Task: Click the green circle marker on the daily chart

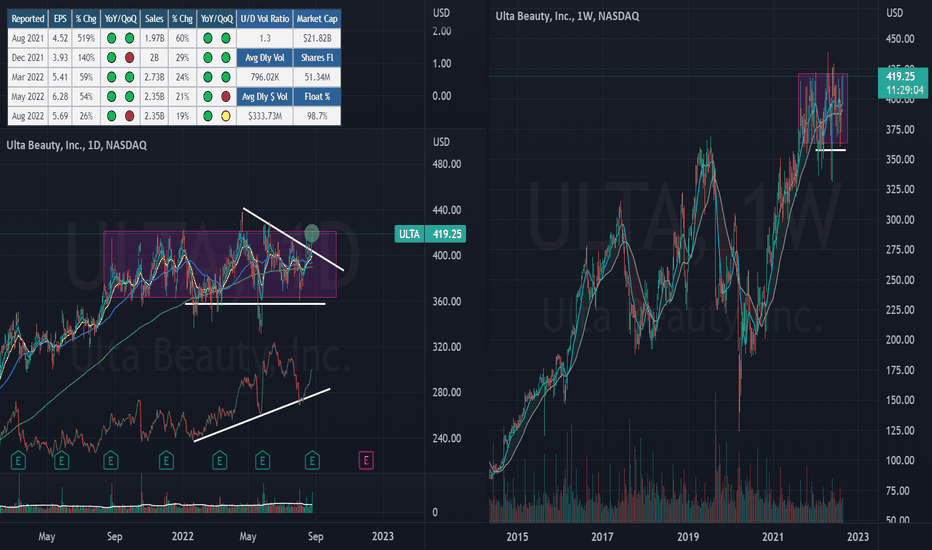Action: (x=311, y=234)
